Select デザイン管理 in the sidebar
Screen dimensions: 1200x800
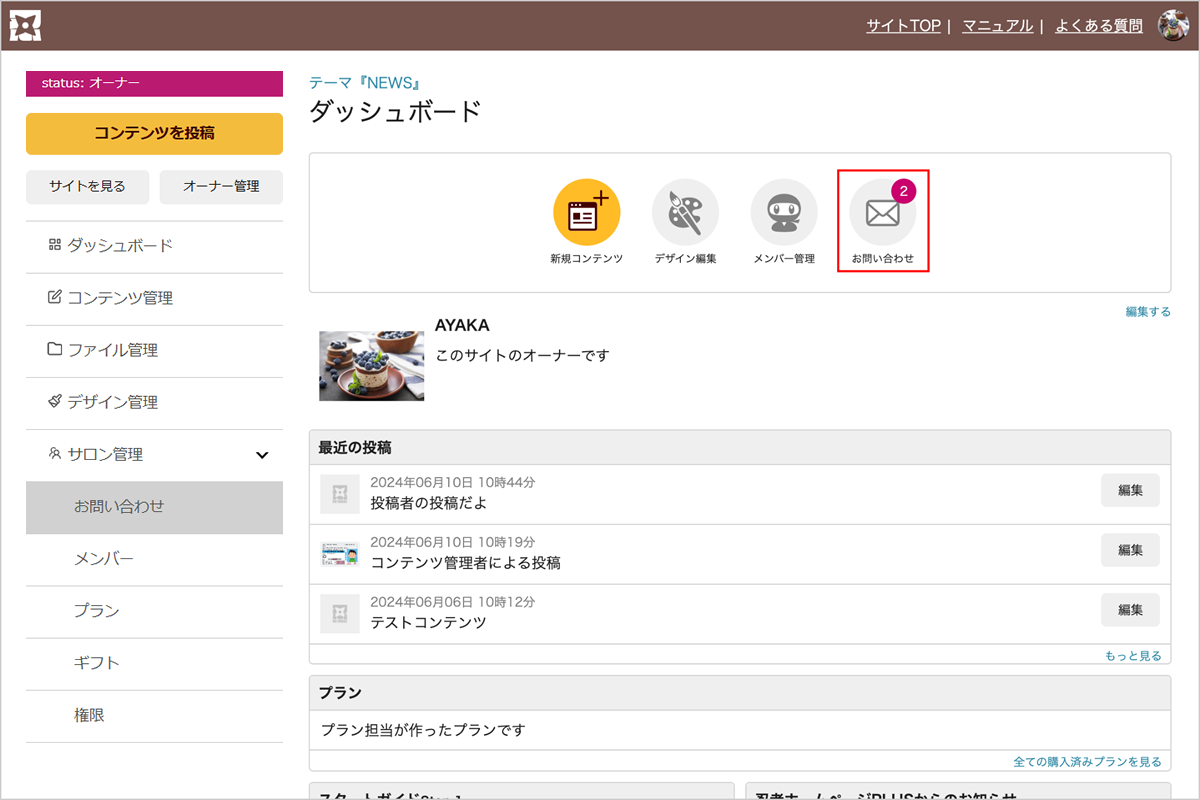point(112,402)
